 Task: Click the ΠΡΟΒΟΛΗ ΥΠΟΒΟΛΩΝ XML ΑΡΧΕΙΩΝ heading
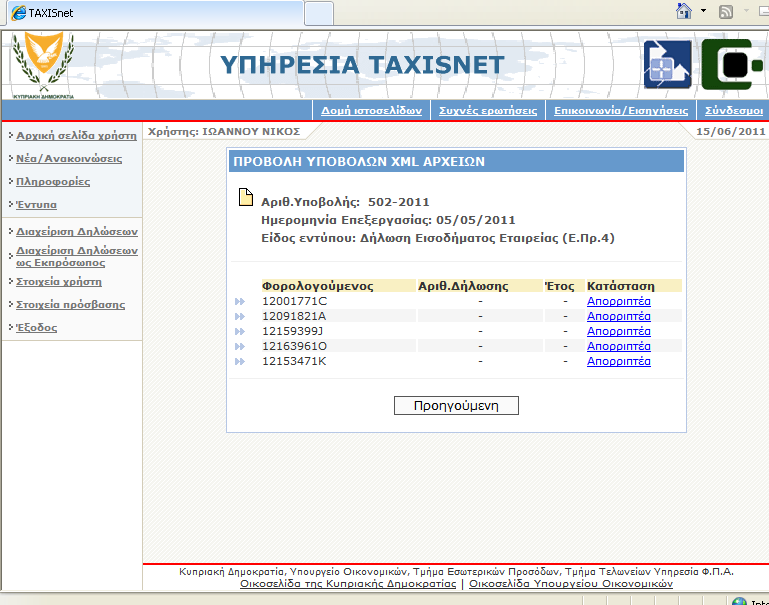[x=359, y=161]
